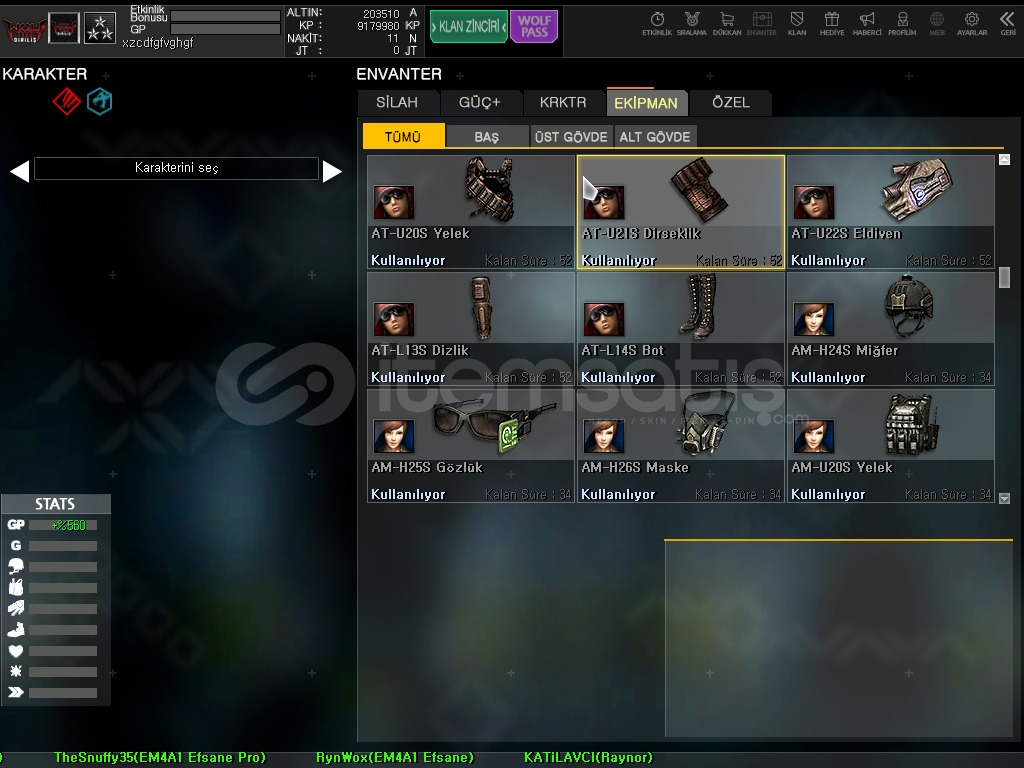Click inventory scrollbar up arrow
This screenshot has width=1024, height=768.
click(x=1004, y=159)
